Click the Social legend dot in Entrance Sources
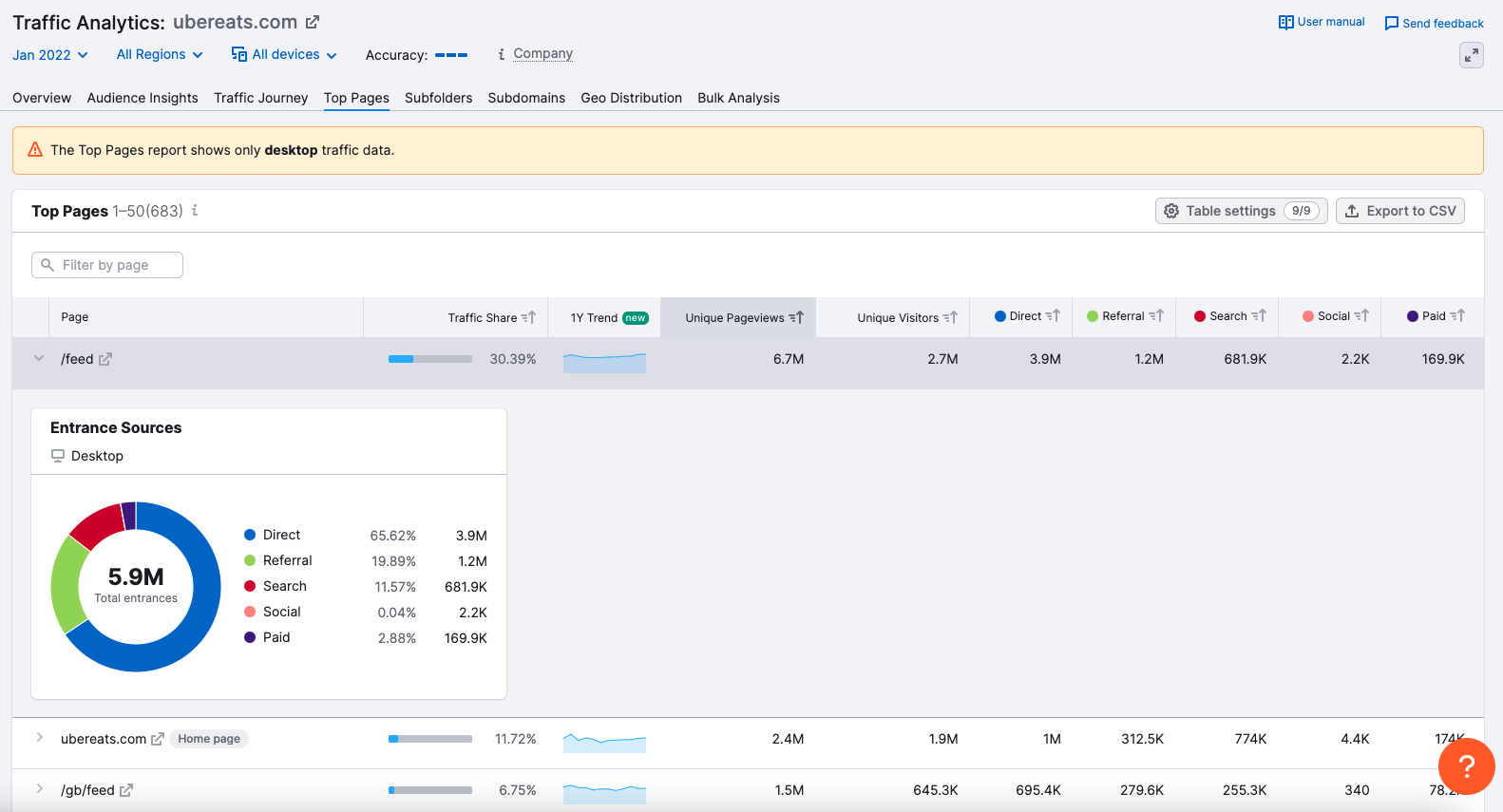Viewport: 1503px width, 812px height. pyautogui.click(x=250, y=612)
